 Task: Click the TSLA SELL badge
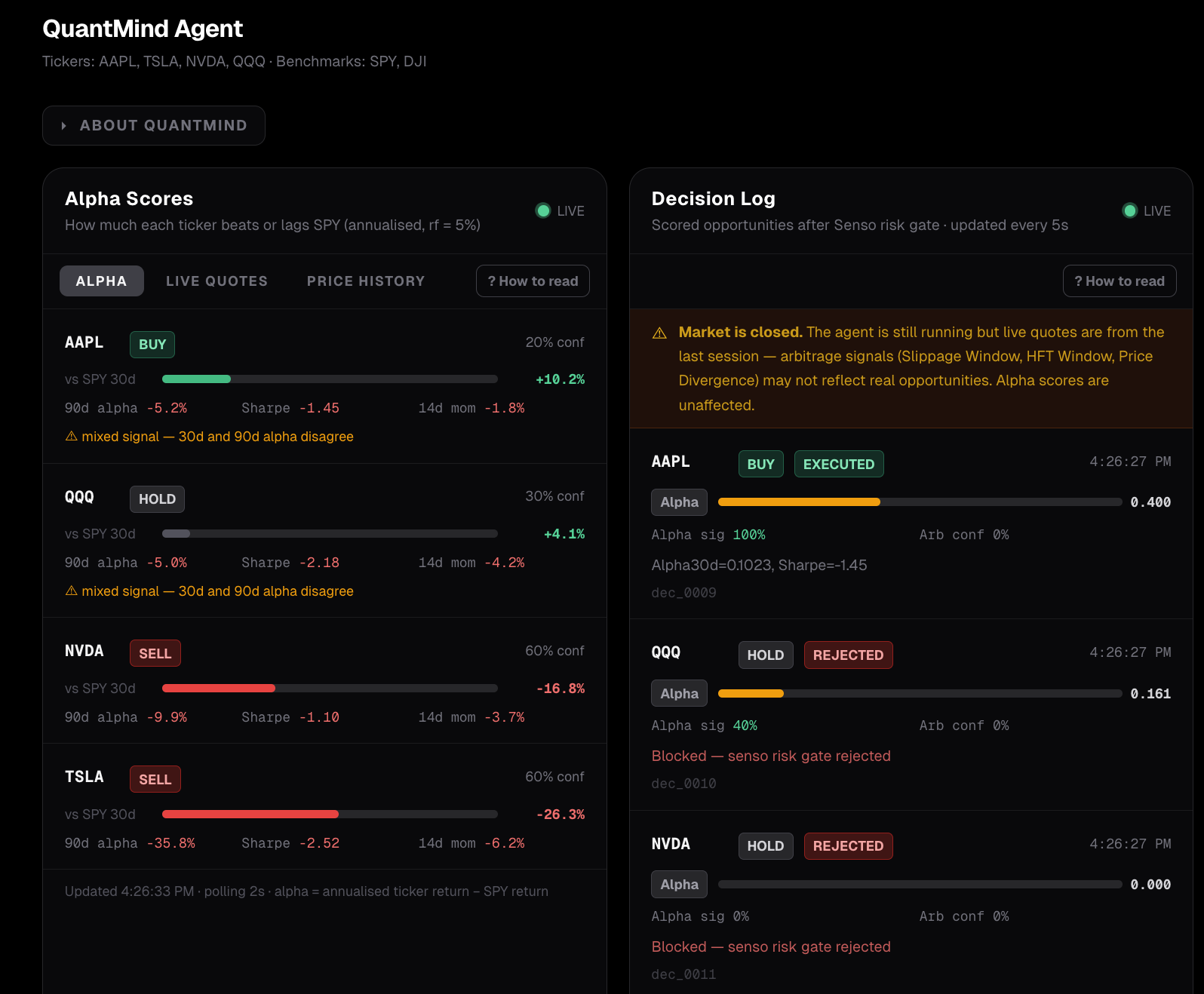click(x=155, y=779)
